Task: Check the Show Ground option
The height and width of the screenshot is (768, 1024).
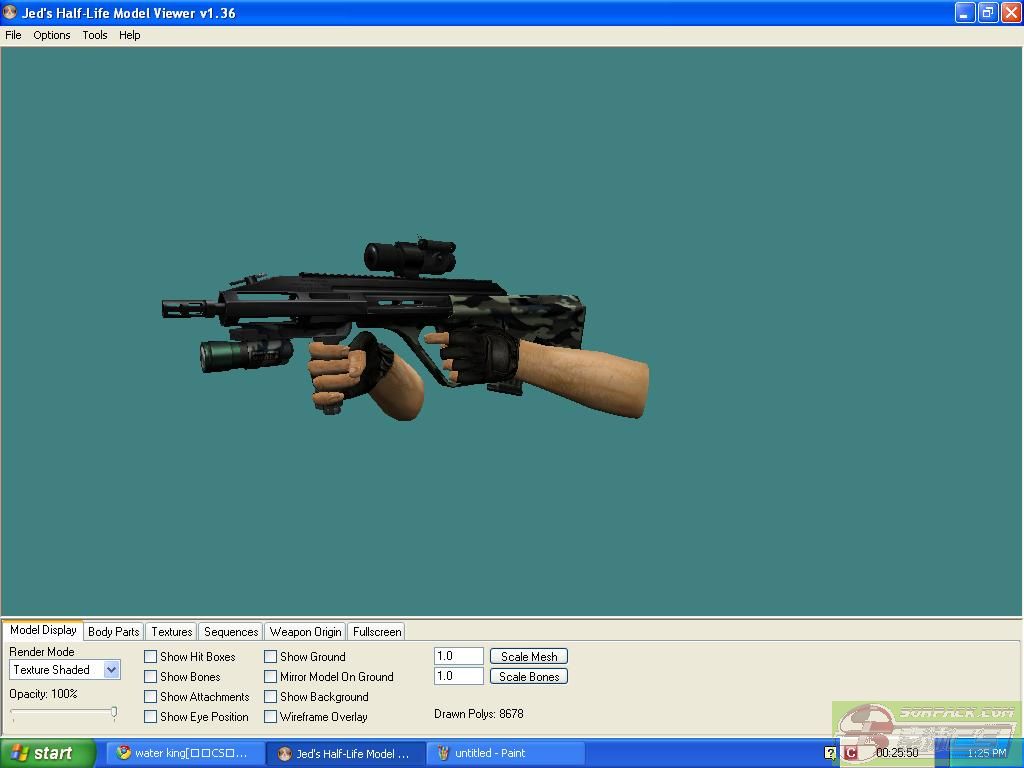Action: 271,657
